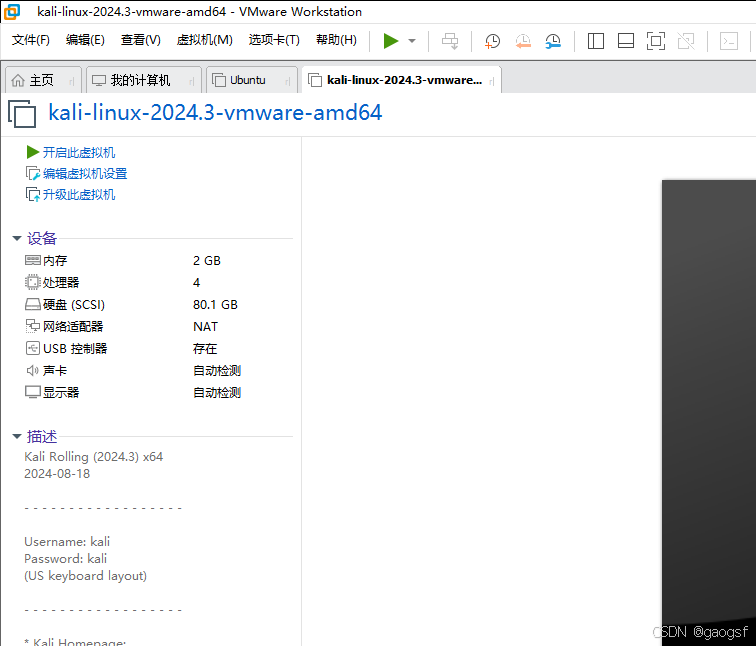Click the sound card speaker icon
This screenshot has width=756, height=646.
[x=33, y=370]
